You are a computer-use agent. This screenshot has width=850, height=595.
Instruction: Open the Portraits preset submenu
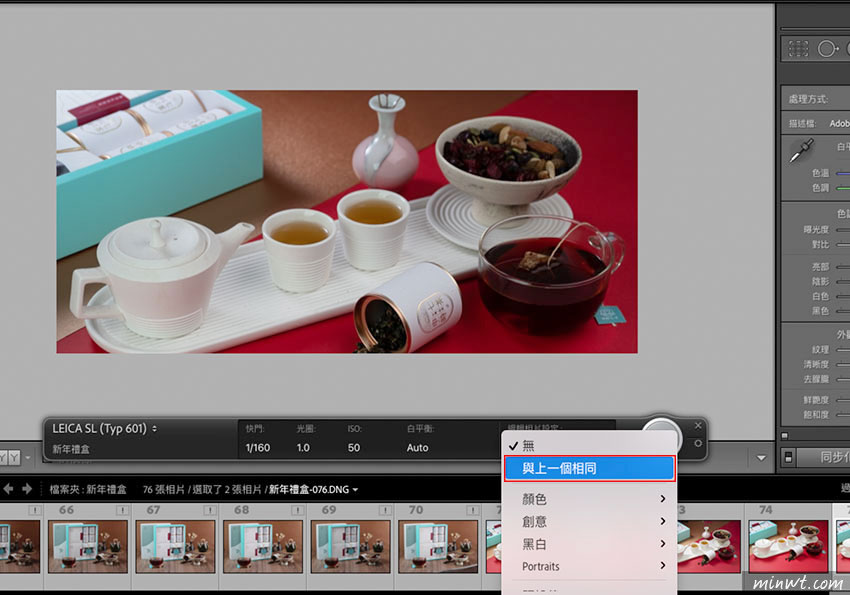pos(589,566)
